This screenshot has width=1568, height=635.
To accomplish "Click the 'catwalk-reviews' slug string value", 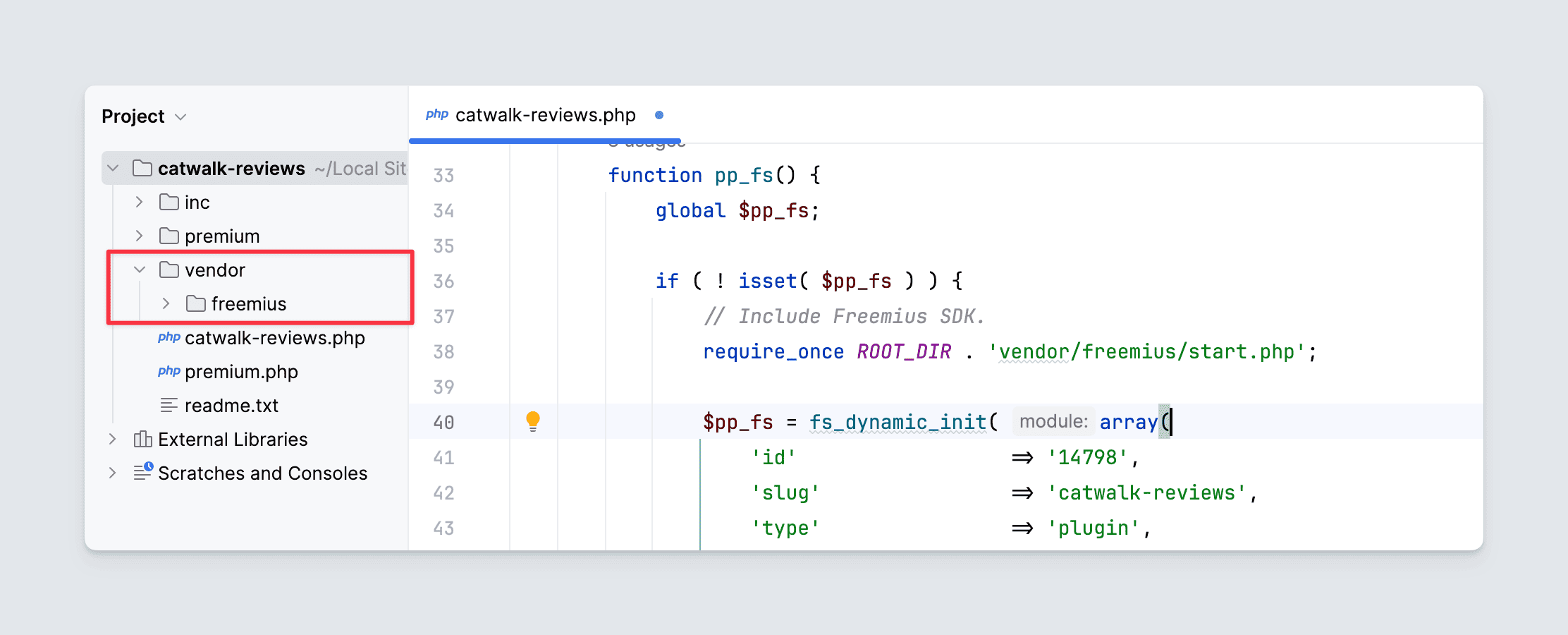I will click(1147, 492).
